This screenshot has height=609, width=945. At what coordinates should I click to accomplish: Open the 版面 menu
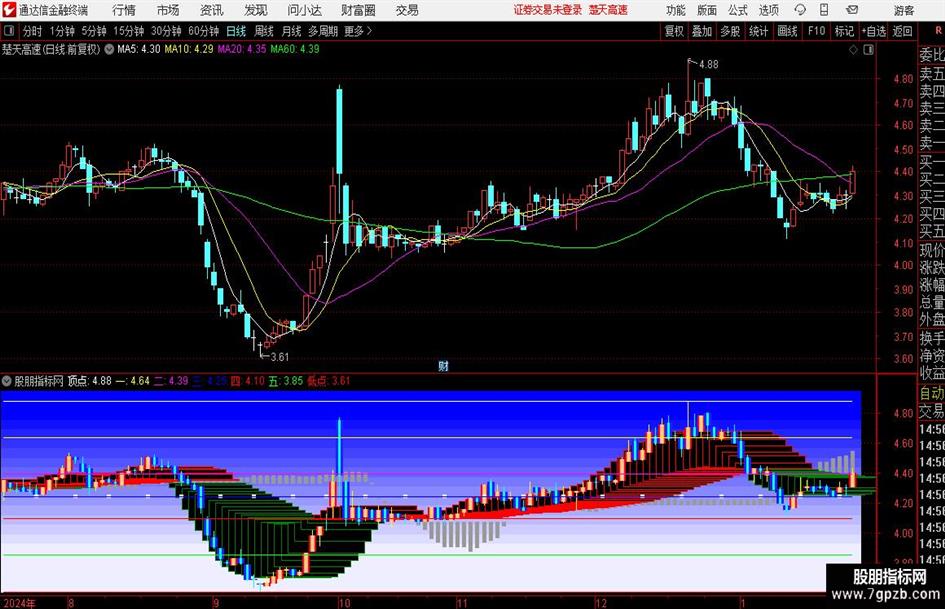point(706,10)
